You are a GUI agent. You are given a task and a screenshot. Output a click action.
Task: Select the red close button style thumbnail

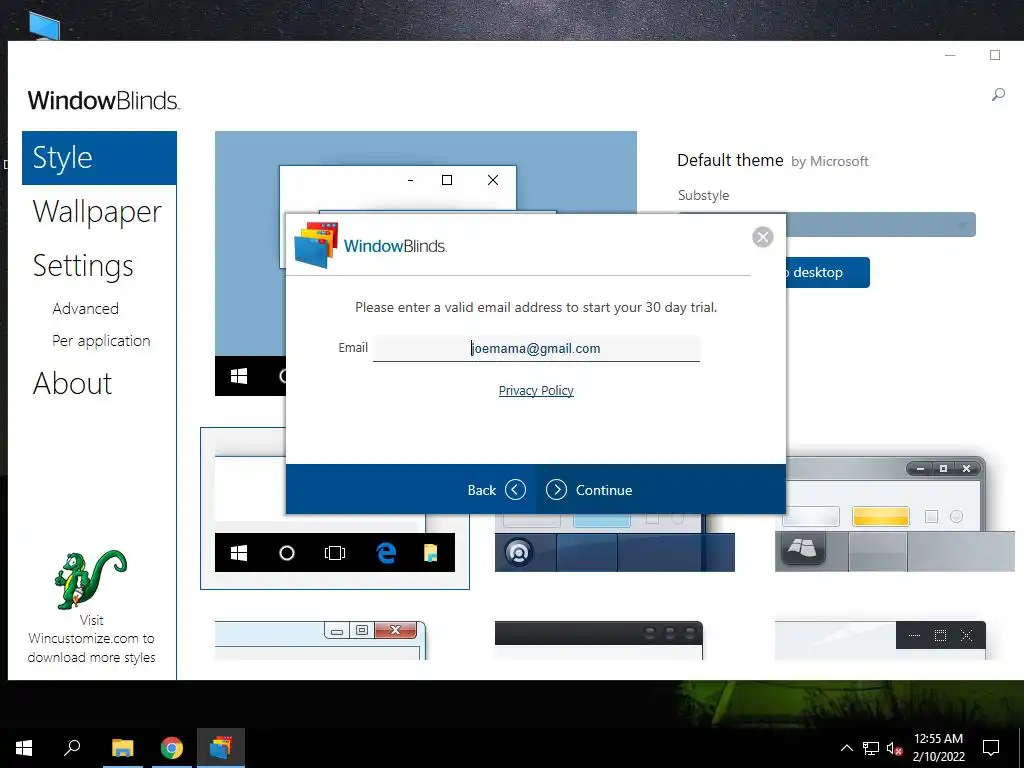point(321,640)
